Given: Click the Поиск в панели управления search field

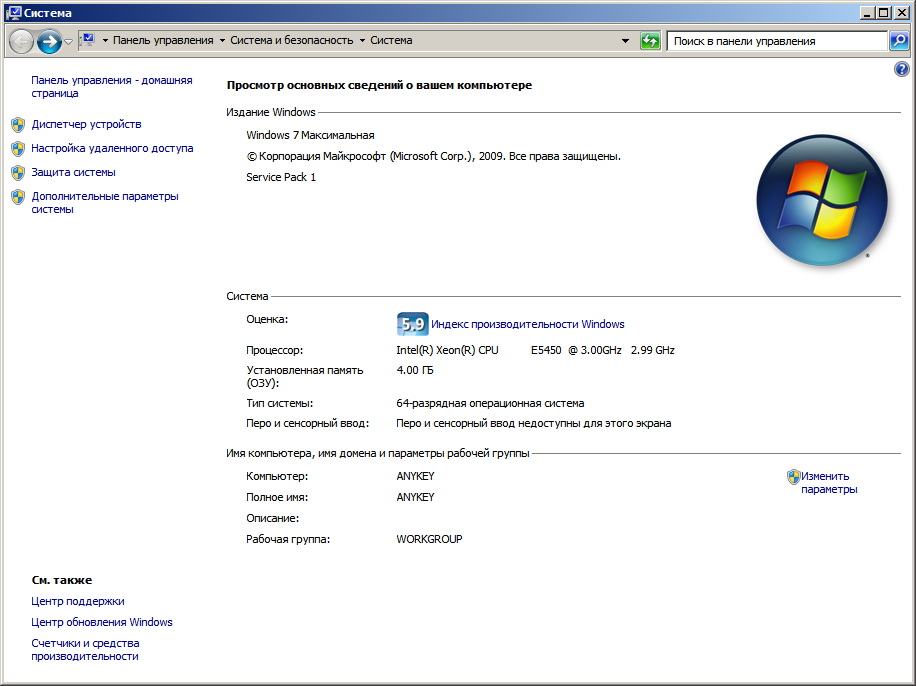Looking at the screenshot, I should (777, 41).
